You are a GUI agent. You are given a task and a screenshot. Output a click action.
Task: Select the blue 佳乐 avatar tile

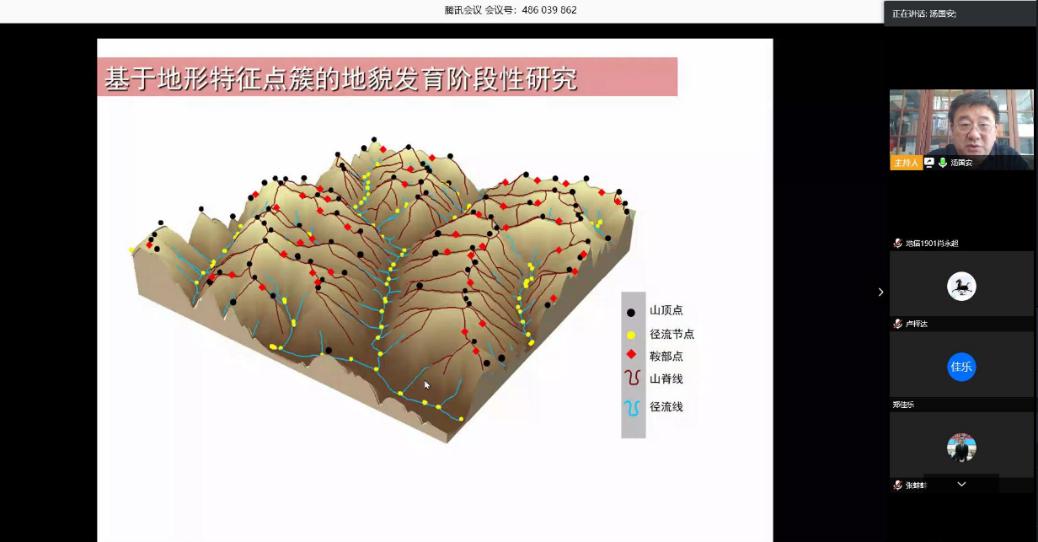coord(961,367)
